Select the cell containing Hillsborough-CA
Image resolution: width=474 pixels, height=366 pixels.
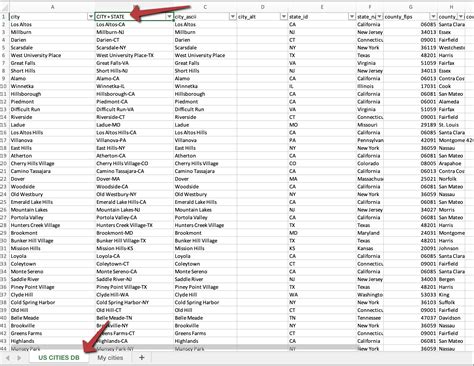click(134, 94)
